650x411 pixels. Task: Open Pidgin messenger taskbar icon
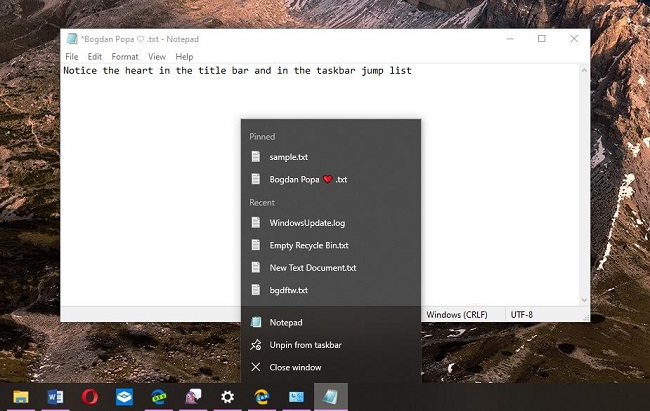[x=193, y=397]
